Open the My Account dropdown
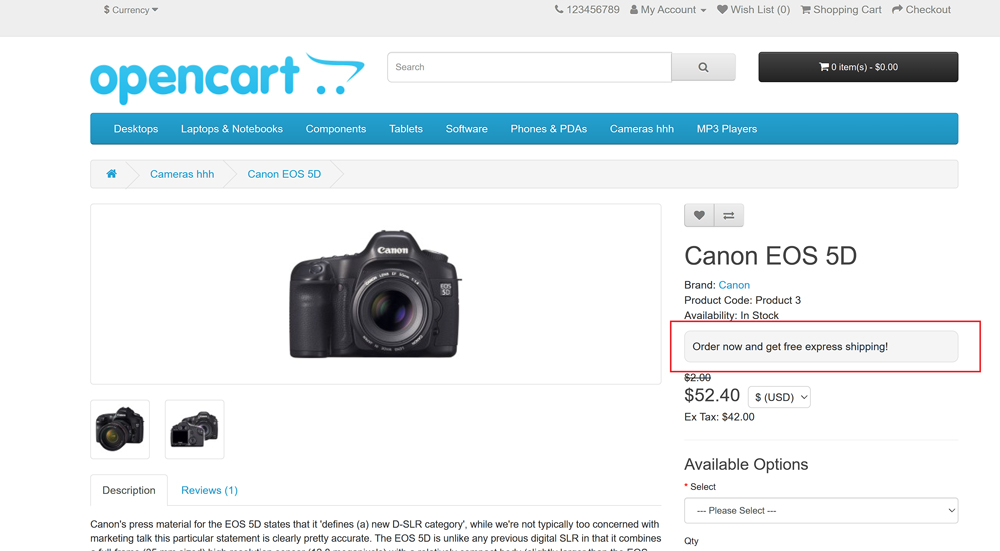1000x551 pixels. click(x=668, y=10)
